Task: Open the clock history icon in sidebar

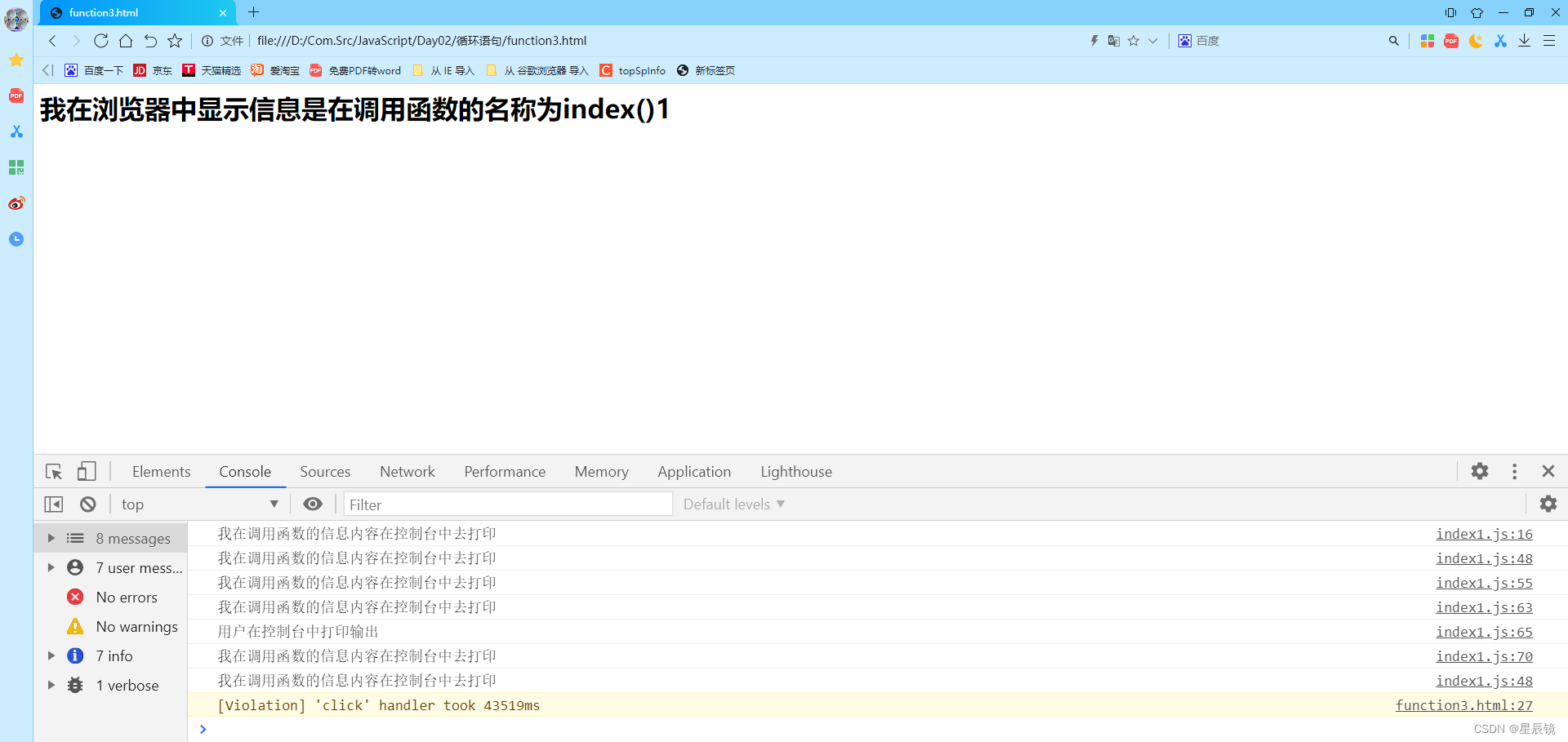Action: coord(16,239)
